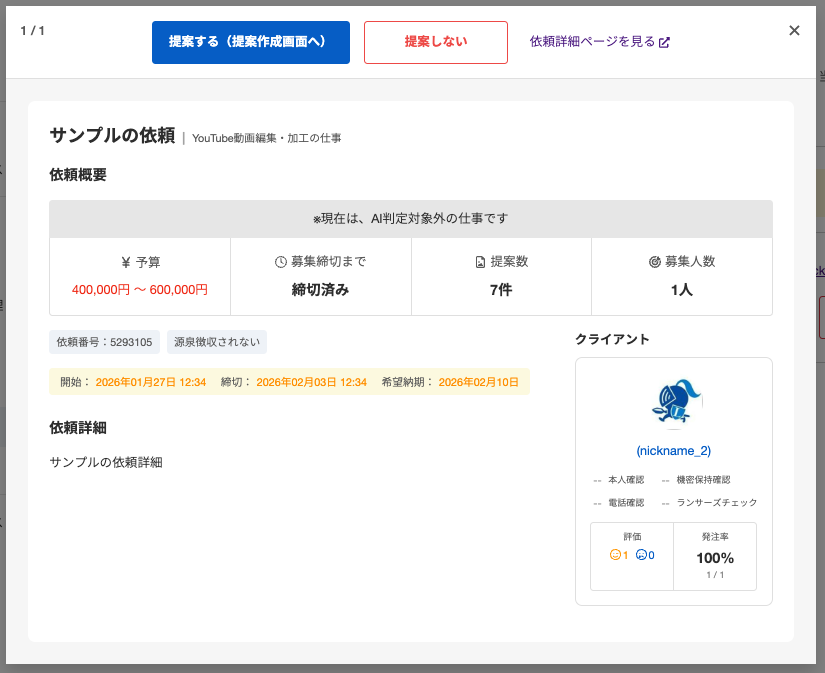825x673 pixels.
Task: Click the 機密保持確認 status label
Action: 703,480
